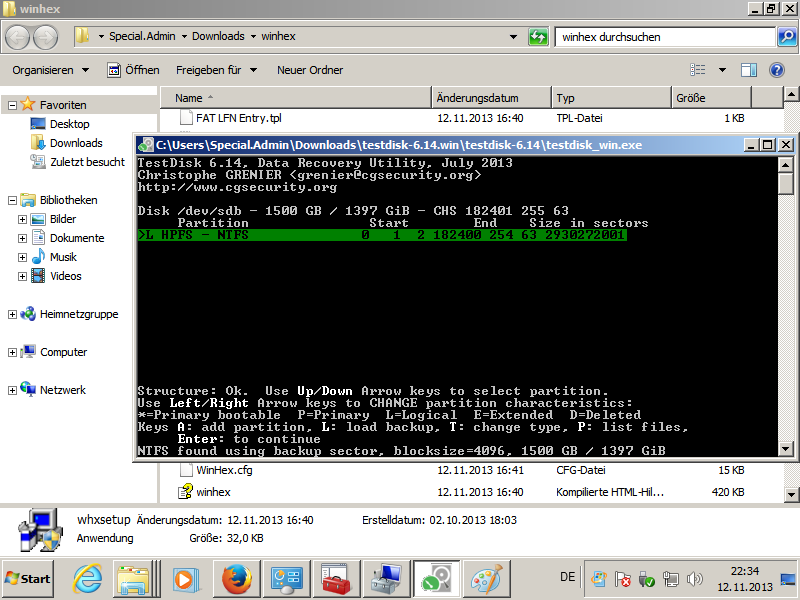The image size is (800, 600).
Task: Open the red toolbox taskbar icon
Action: point(336,579)
